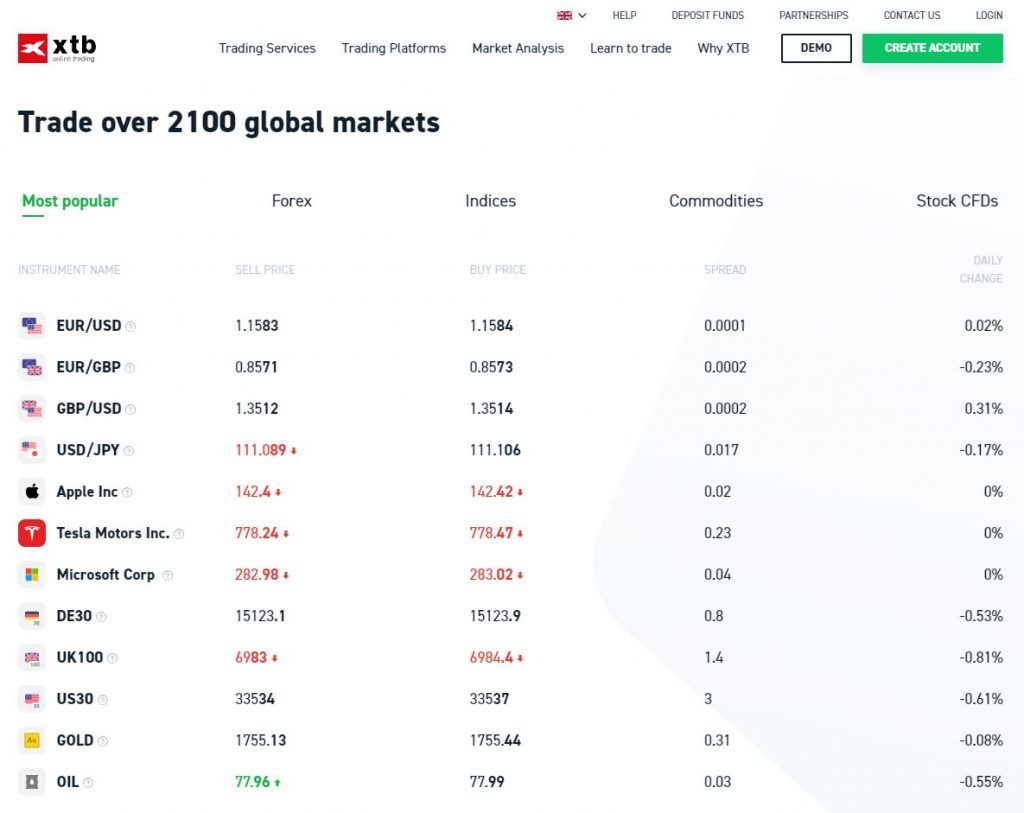Click the DEMO button
The width and height of the screenshot is (1024, 813).
pos(816,48)
